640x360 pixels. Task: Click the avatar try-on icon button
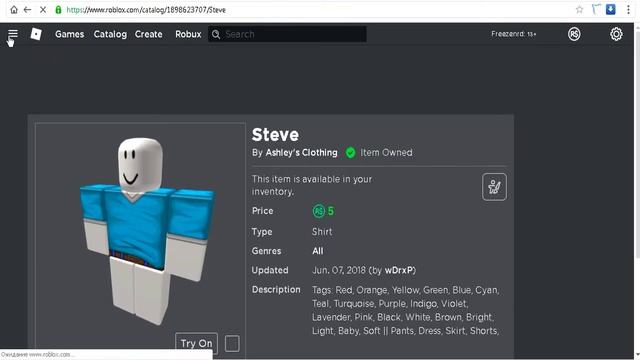[x=494, y=187]
